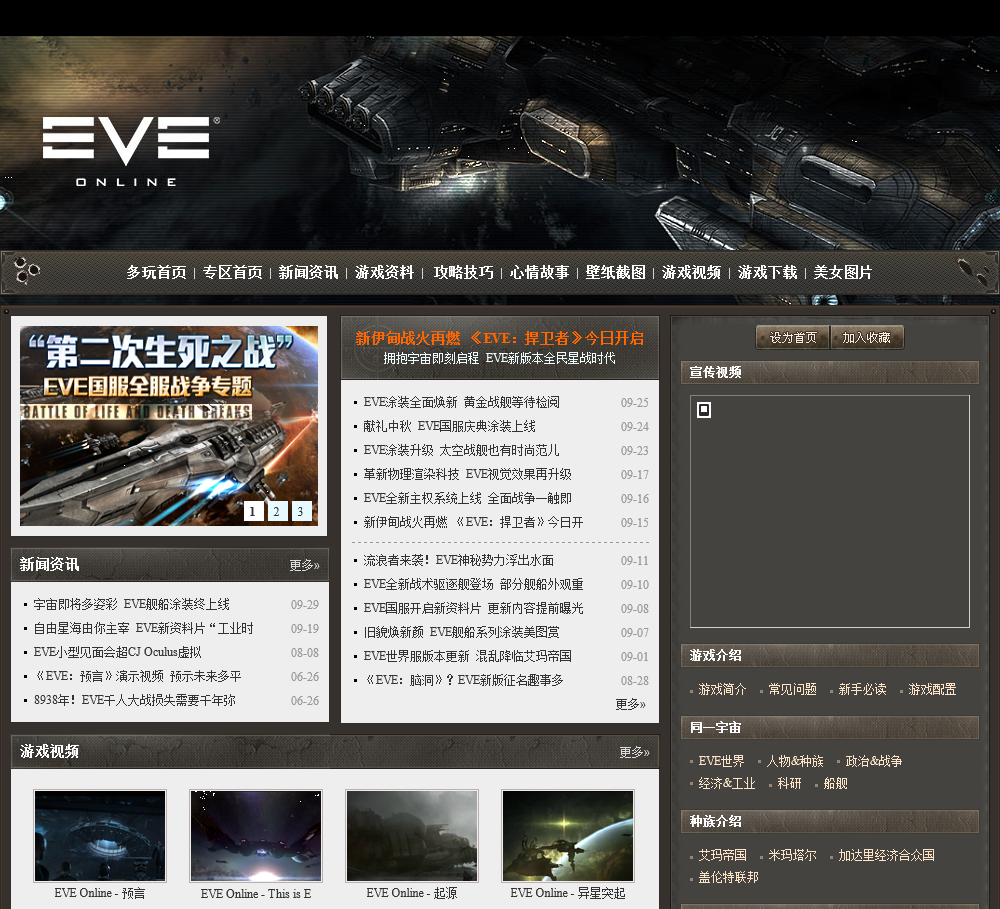Open headline 新伊甸战火再燃《EVE：捍卫者》今日开启
This screenshot has width=1000, height=909.
(x=499, y=338)
